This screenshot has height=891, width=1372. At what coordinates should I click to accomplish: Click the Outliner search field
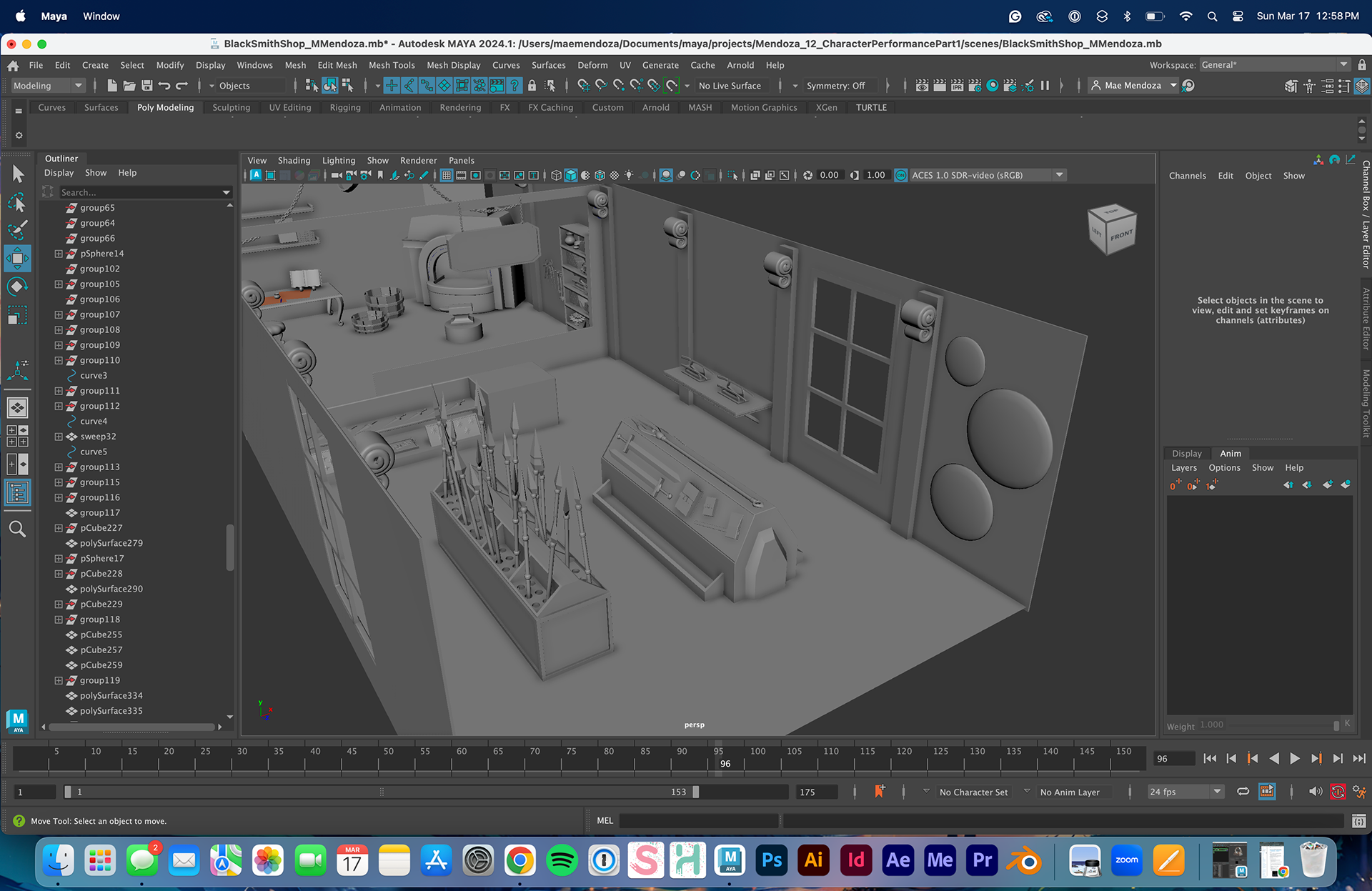click(x=145, y=192)
